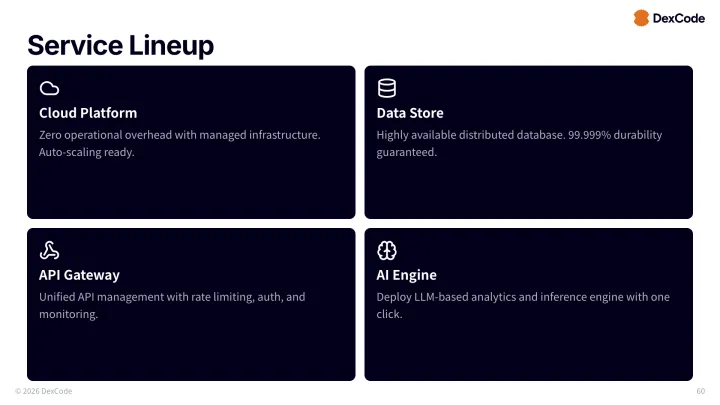Select the Service Lineup slide title

tap(120, 45)
